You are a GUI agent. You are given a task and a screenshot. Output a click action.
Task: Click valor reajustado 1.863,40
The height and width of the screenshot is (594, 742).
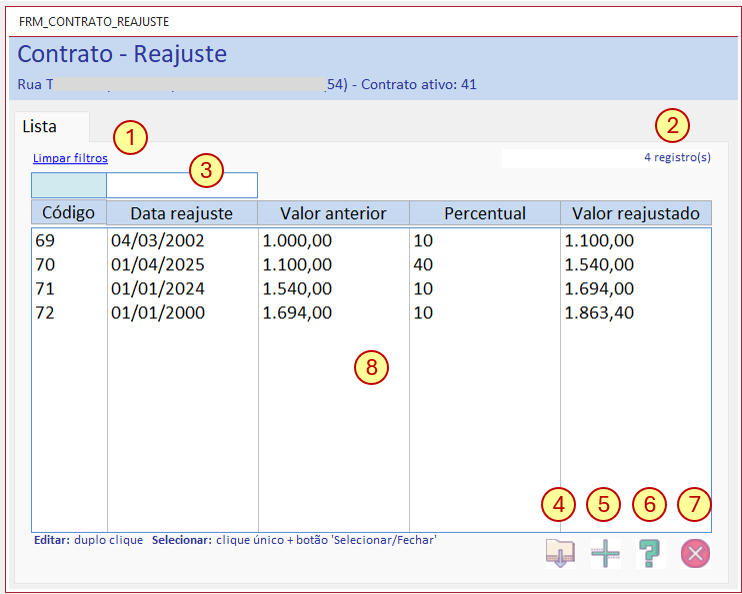[599, 313]
